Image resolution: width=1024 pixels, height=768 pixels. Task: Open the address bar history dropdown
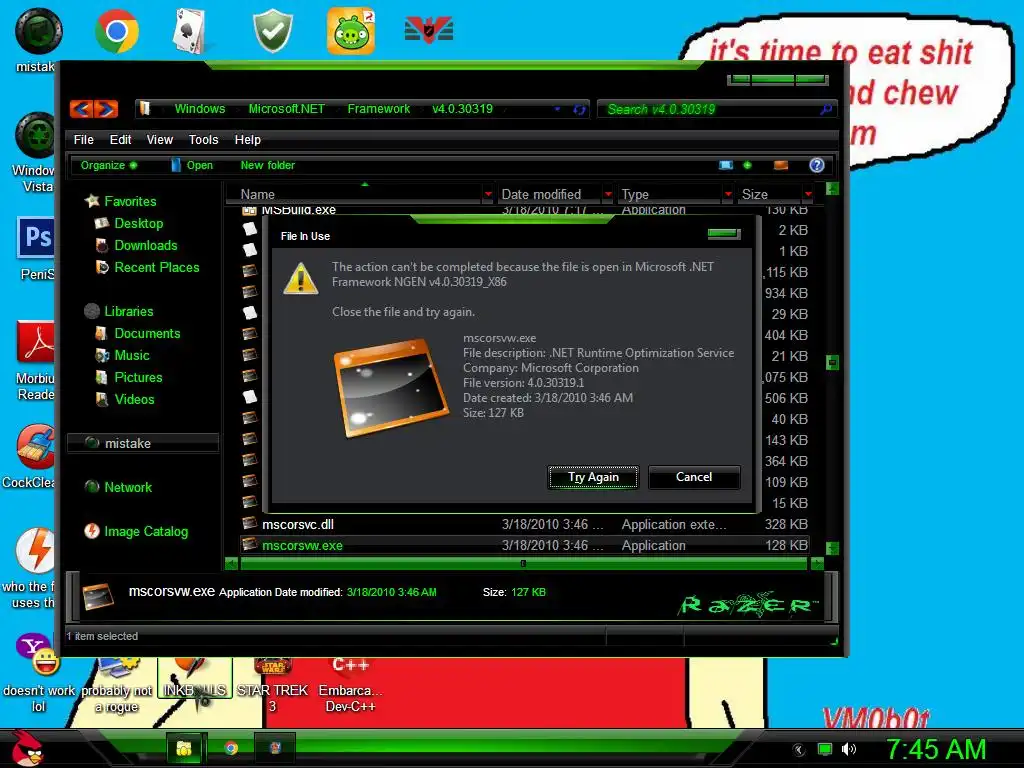click(557, 109)
